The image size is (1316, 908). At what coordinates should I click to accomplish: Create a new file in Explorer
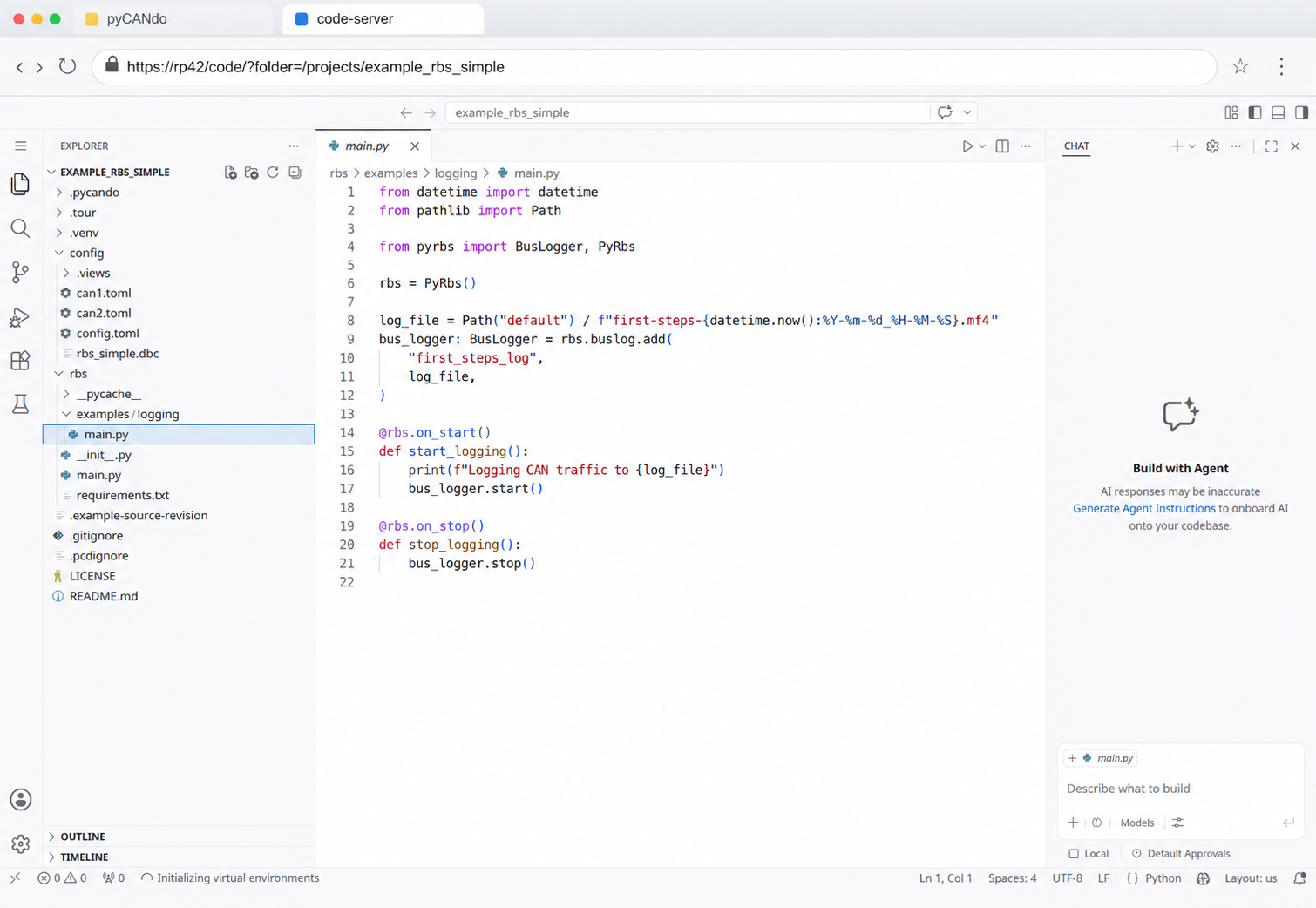click(230, 173)
